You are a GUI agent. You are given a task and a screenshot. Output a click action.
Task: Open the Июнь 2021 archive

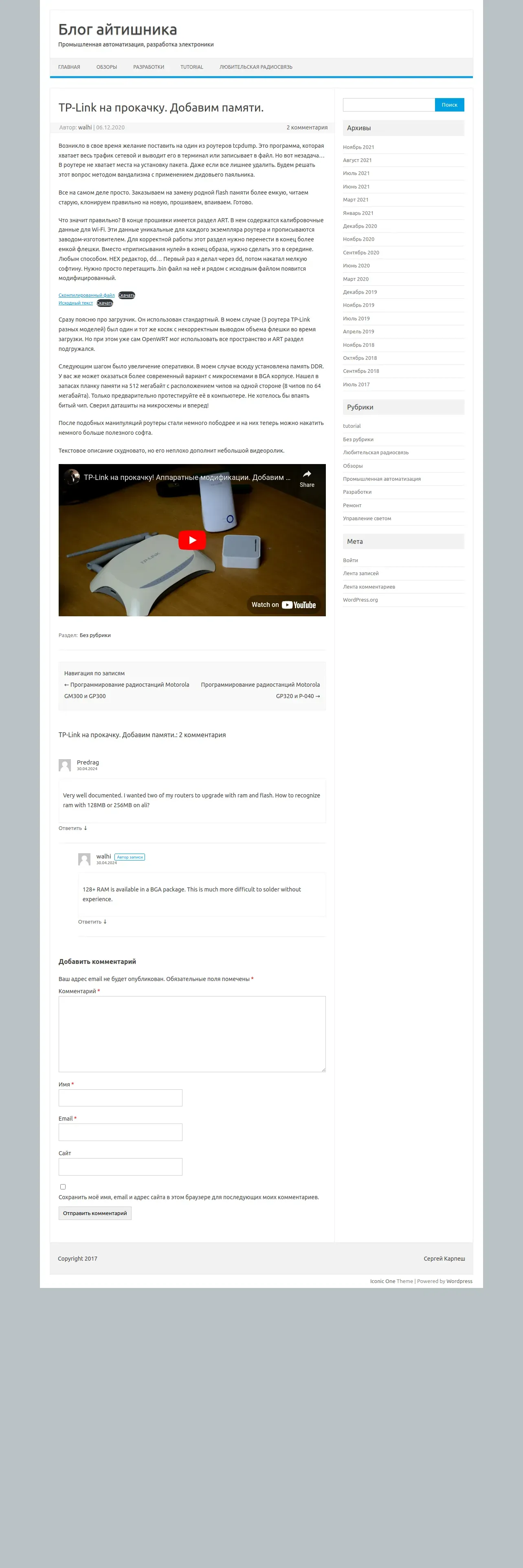pyautogui.click(x=356, y=187)
